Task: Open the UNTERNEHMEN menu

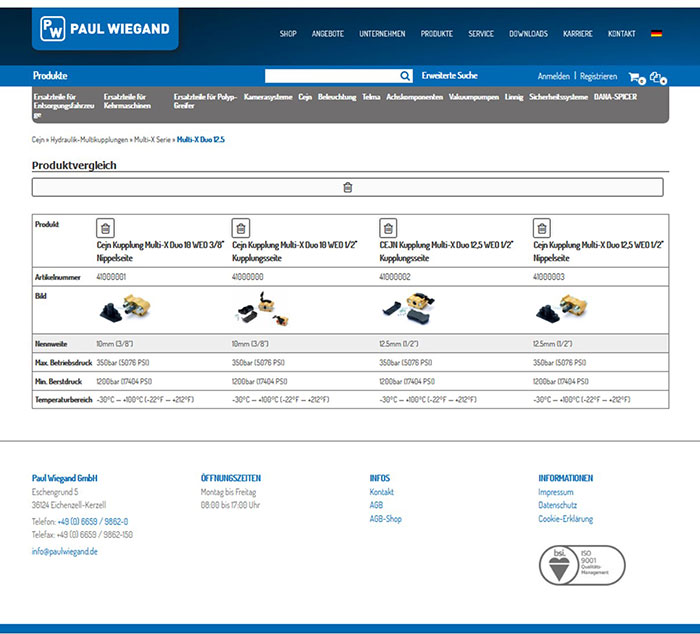Action: click(382, 33)
